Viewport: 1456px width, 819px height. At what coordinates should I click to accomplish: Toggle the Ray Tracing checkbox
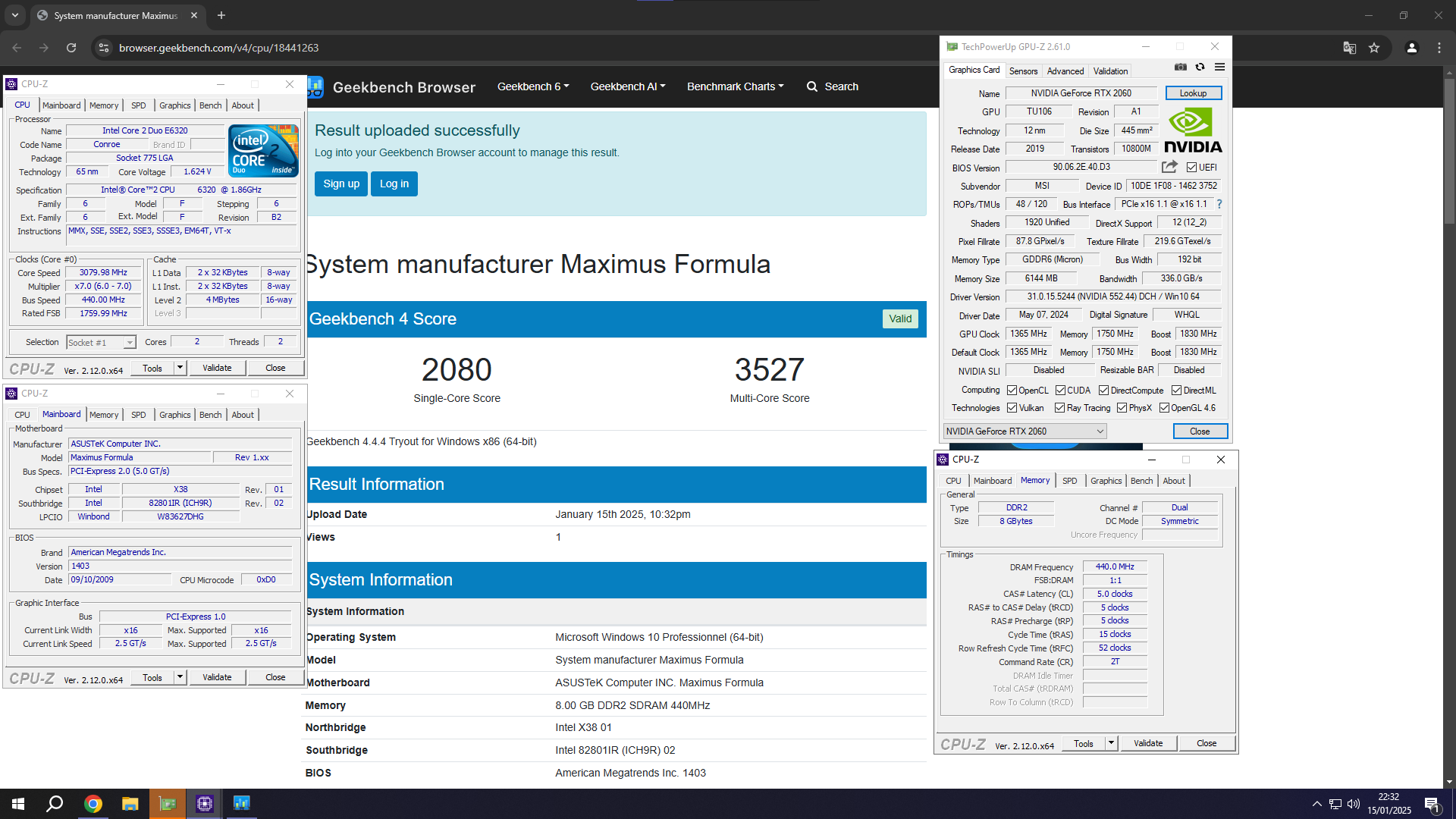click(1059, 408)
